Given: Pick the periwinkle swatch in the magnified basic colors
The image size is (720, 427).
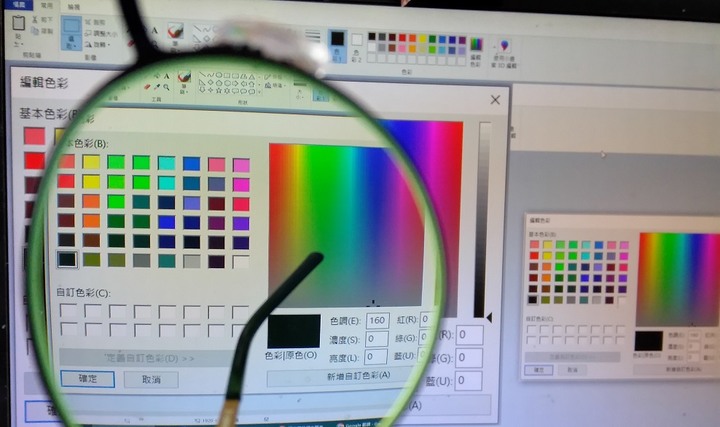Looking at the screenshot, I should pyautogui.click(x=191, y=203).
